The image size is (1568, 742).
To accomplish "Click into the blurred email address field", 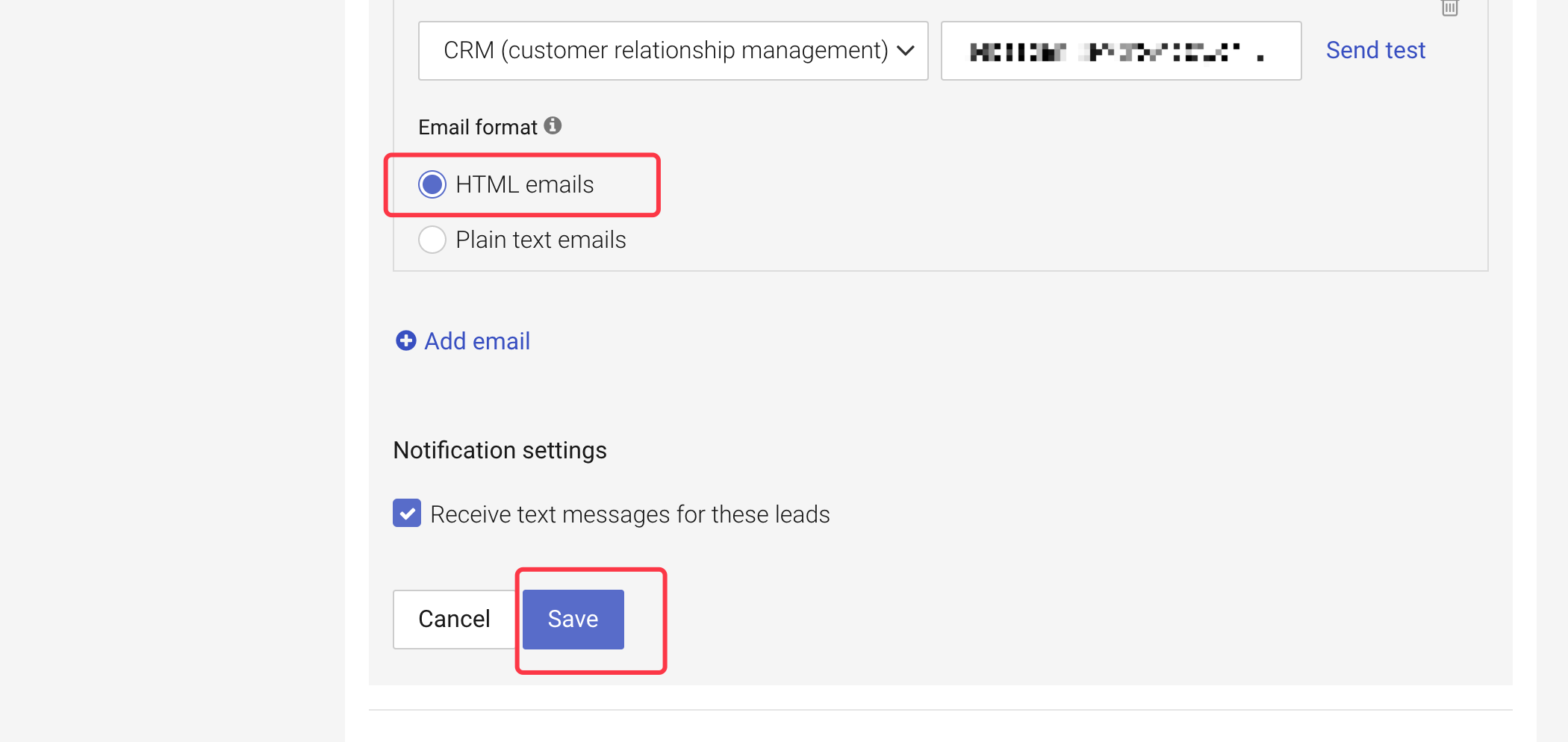I will 1120,51.
